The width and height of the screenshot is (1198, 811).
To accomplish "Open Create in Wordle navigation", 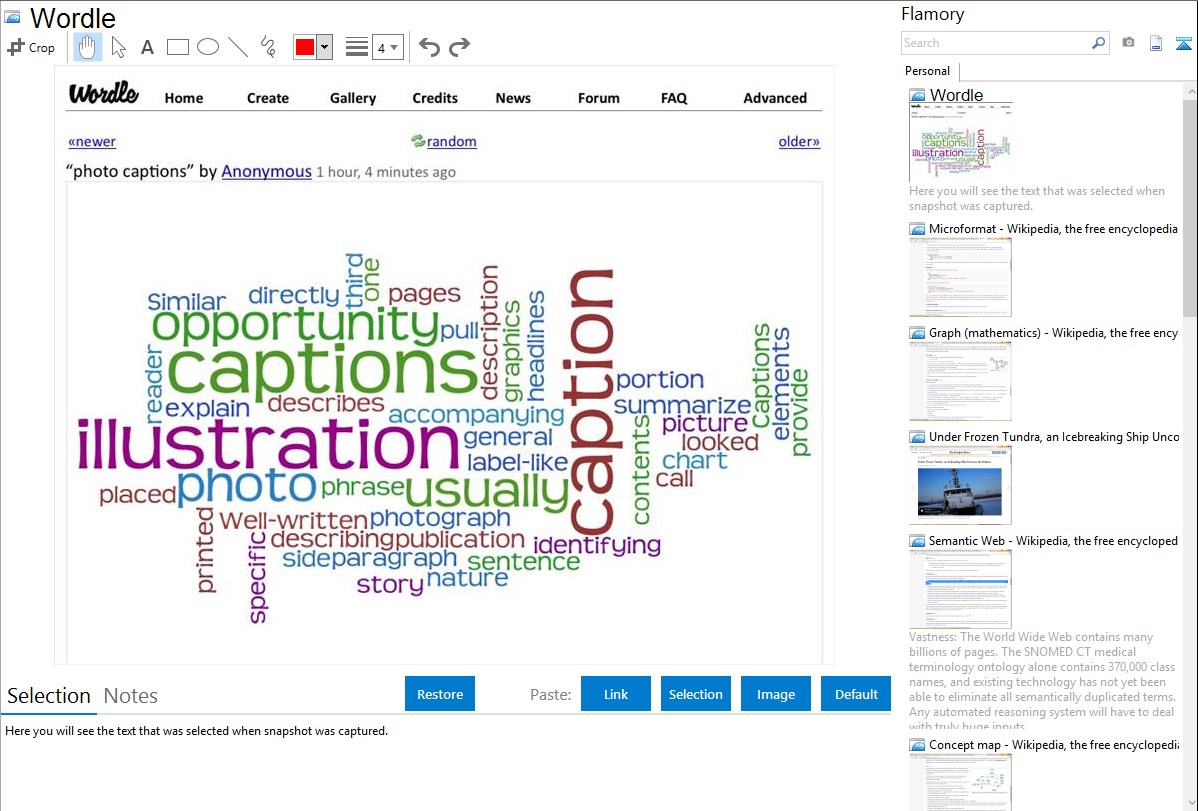I will [267, 98].
